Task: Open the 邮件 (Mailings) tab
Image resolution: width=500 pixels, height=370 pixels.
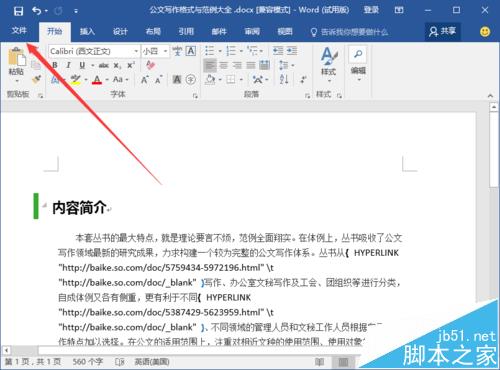Action: [x=219, y=32]
